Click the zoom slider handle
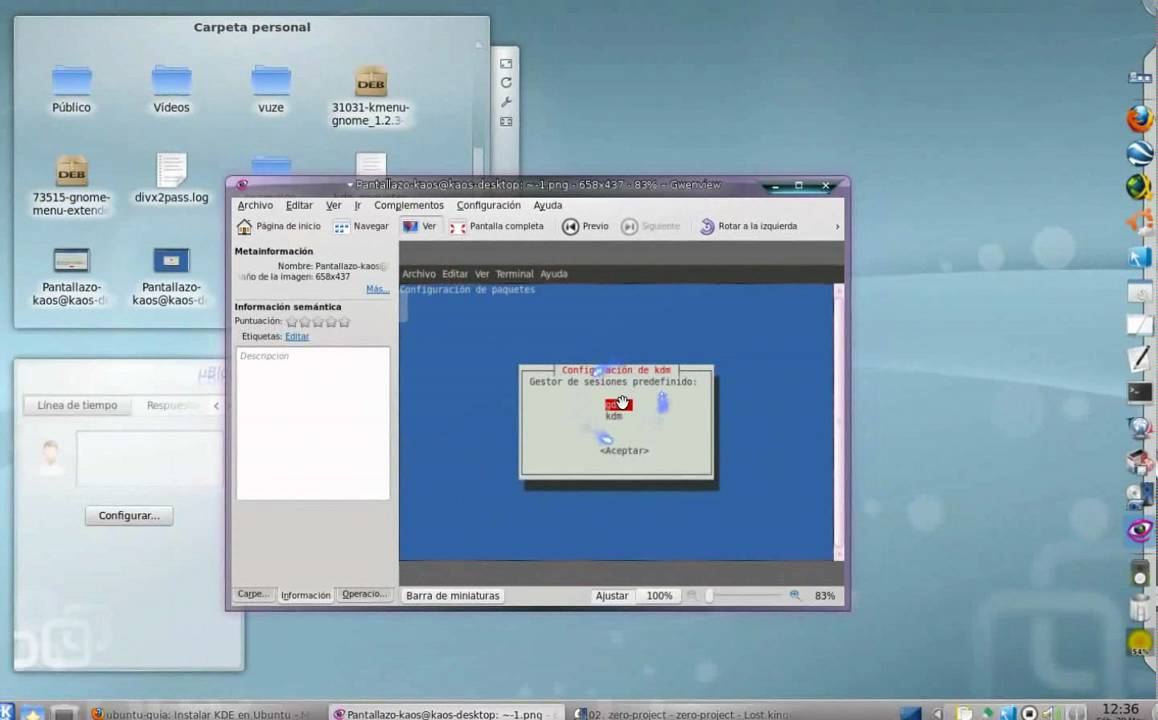Viewport: 1158px width, 720px height. coord(708,595)
